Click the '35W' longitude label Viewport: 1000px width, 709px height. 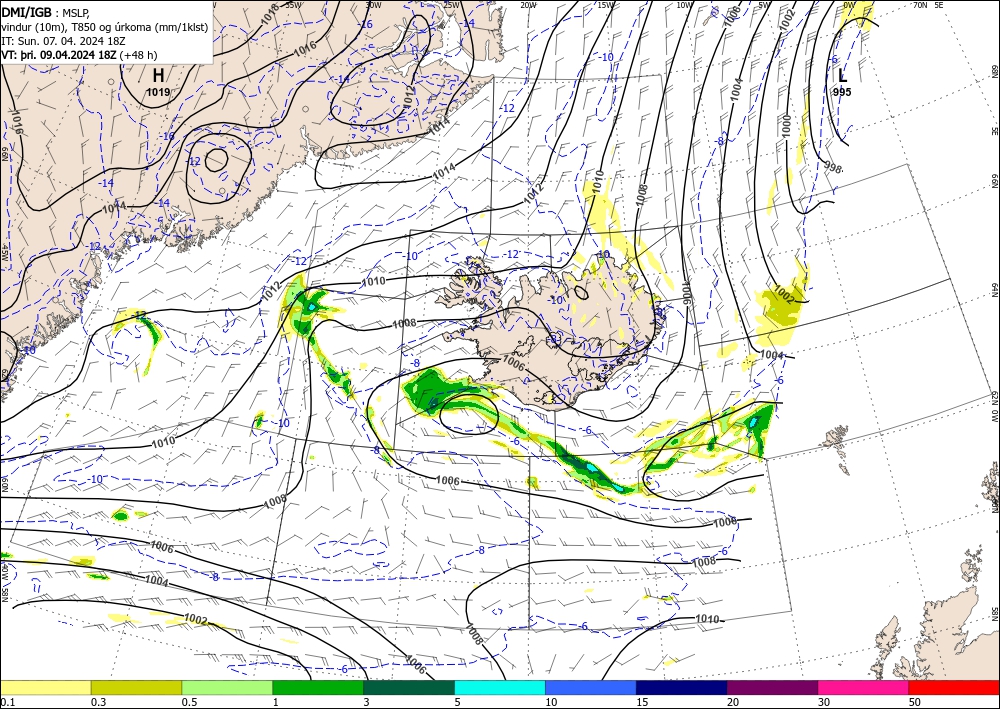(x=293, y=4)
